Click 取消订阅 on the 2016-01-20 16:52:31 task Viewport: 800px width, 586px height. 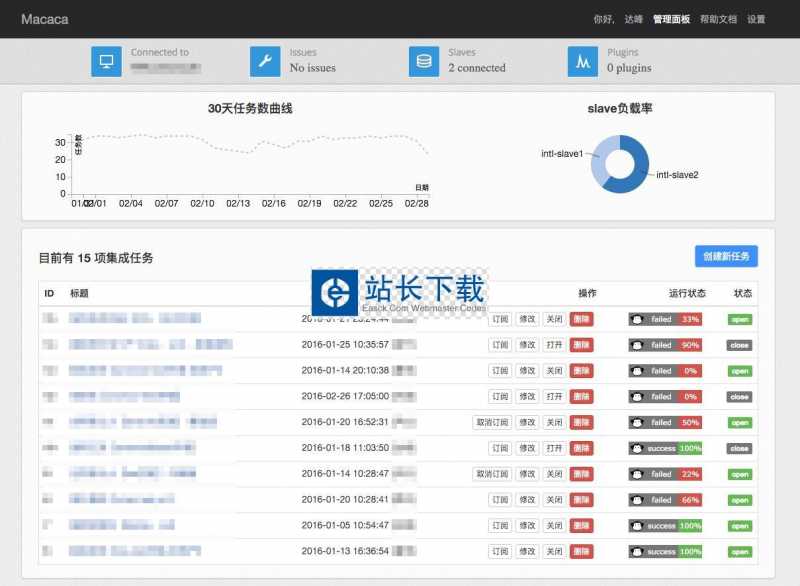[492, 423]
